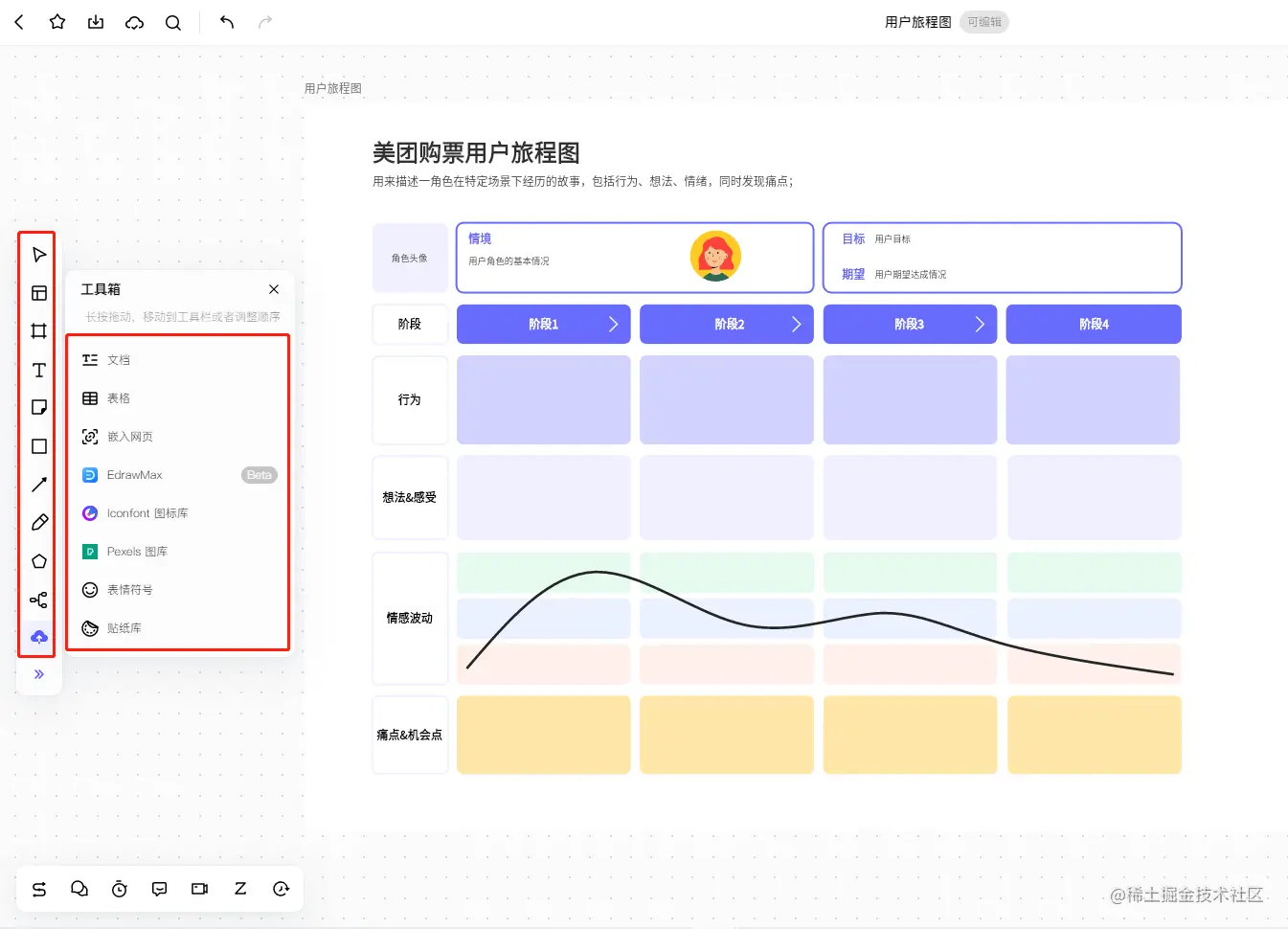Star this board as favorite
The image size is (1288, 929).
[x=57, y=22]
